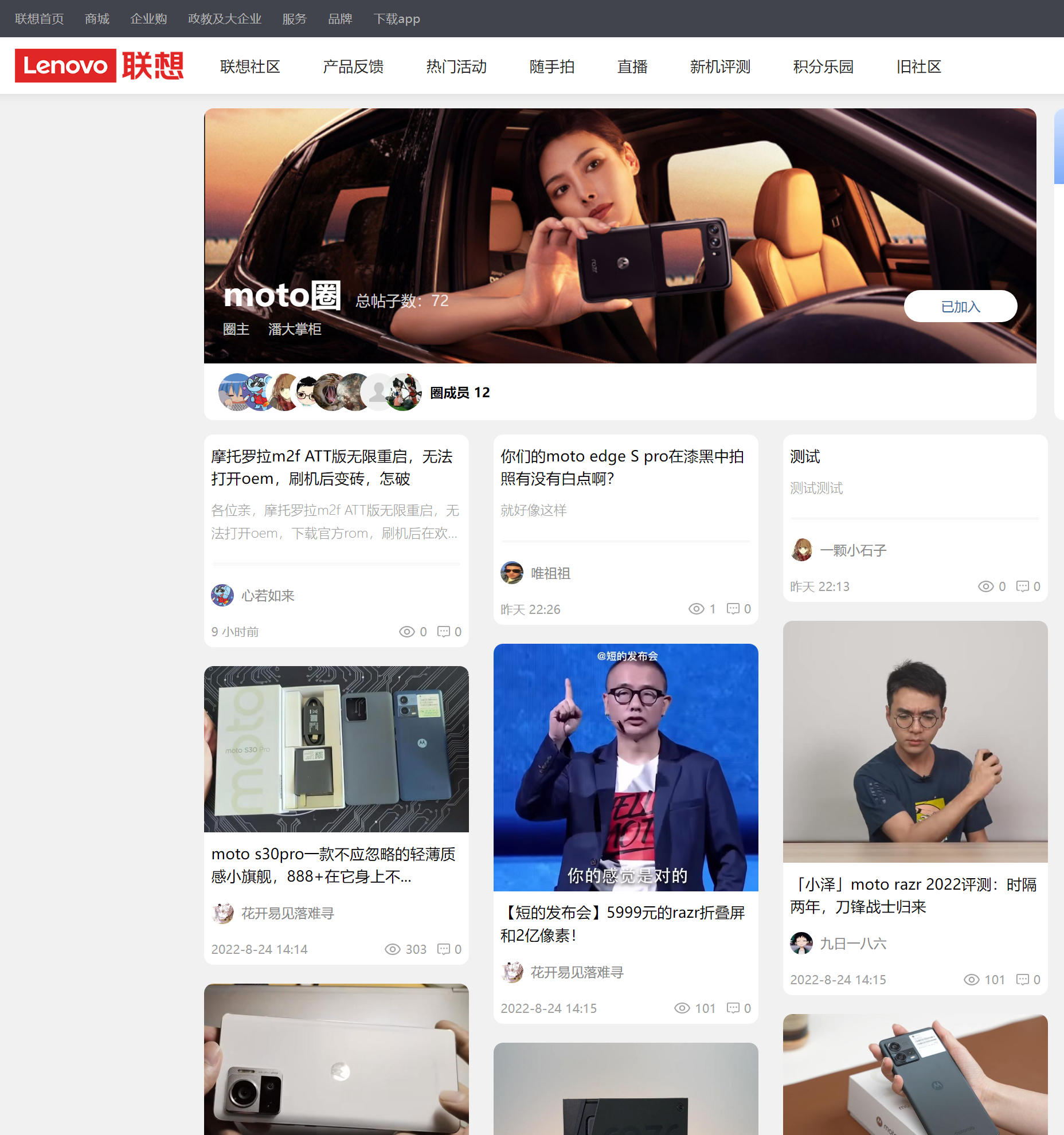Click views eye icon on 摩托罗拉m2f post
Screen dimensions: 1064x1135
(406, 632)
